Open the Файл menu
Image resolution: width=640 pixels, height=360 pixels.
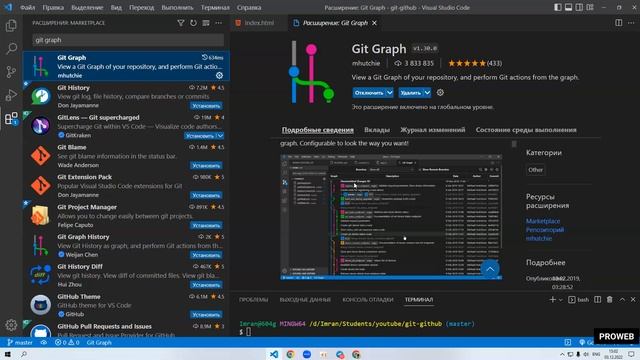coord(27,7)
